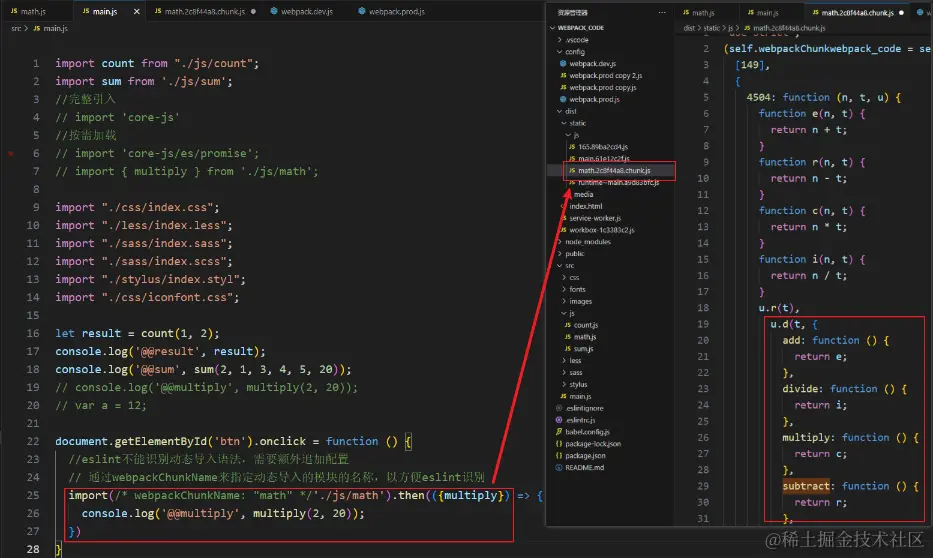The width and height of the screenshot is (933, 558).
Task: Click import count statement on line 1
Action: tap(157, 63)
